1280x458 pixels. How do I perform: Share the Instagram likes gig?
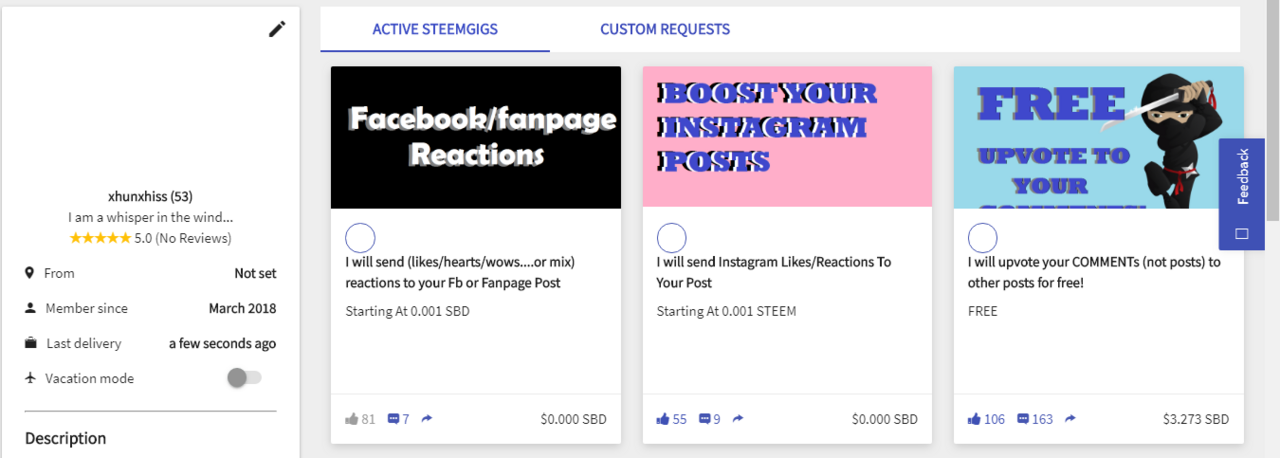coord(738,419)
